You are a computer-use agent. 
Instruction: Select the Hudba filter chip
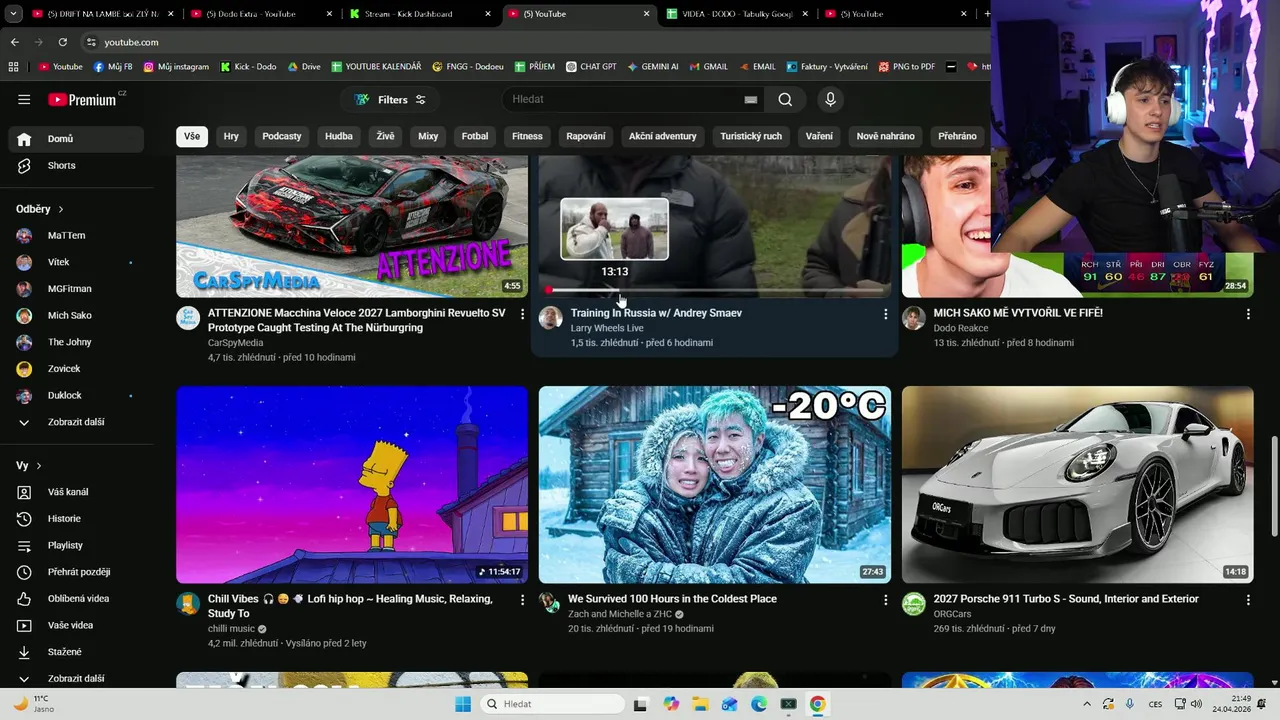[x=339, y=136]
